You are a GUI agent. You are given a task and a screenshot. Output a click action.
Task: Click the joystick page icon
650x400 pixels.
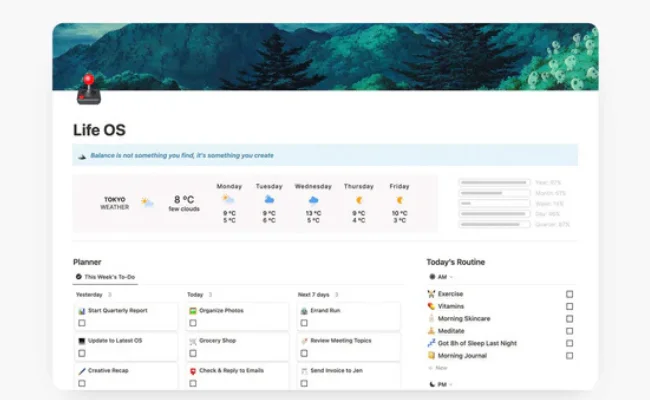89,89
